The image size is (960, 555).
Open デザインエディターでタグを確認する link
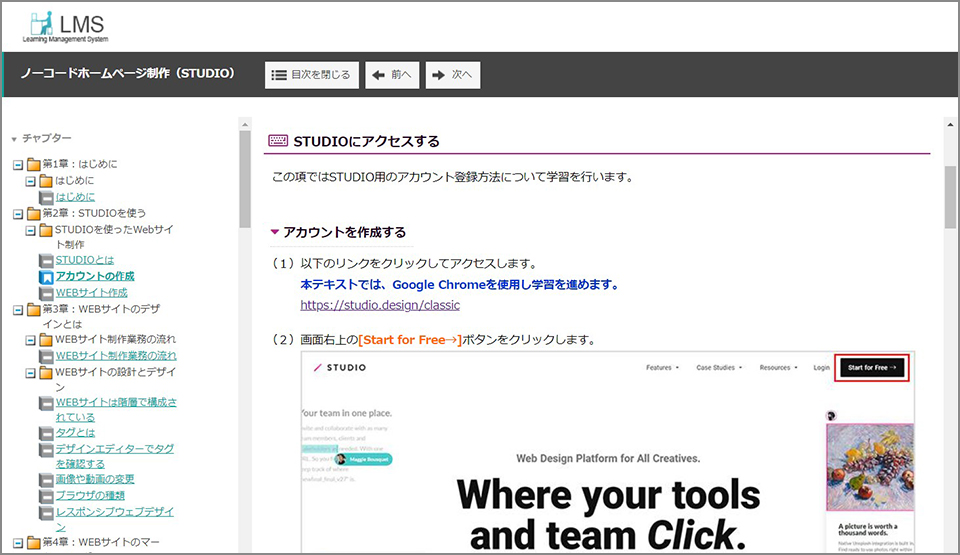115,456
